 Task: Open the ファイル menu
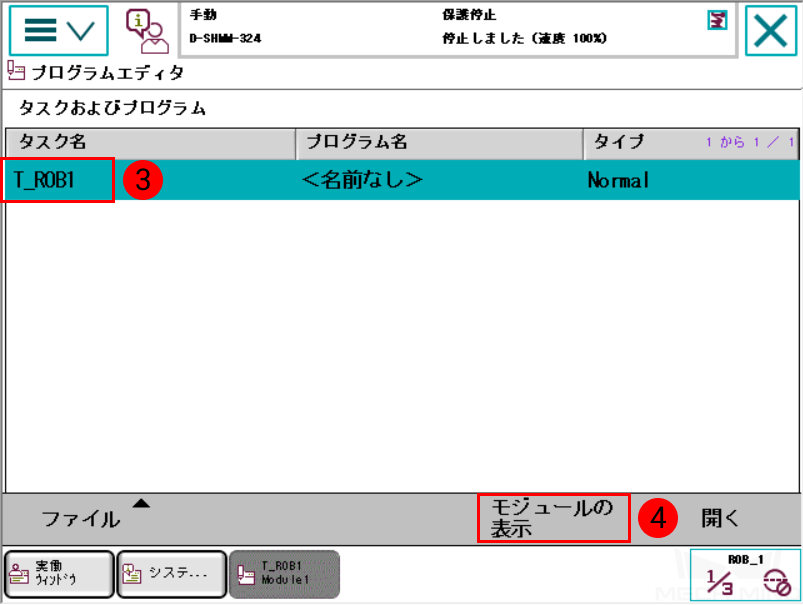(x=81, y=519)
